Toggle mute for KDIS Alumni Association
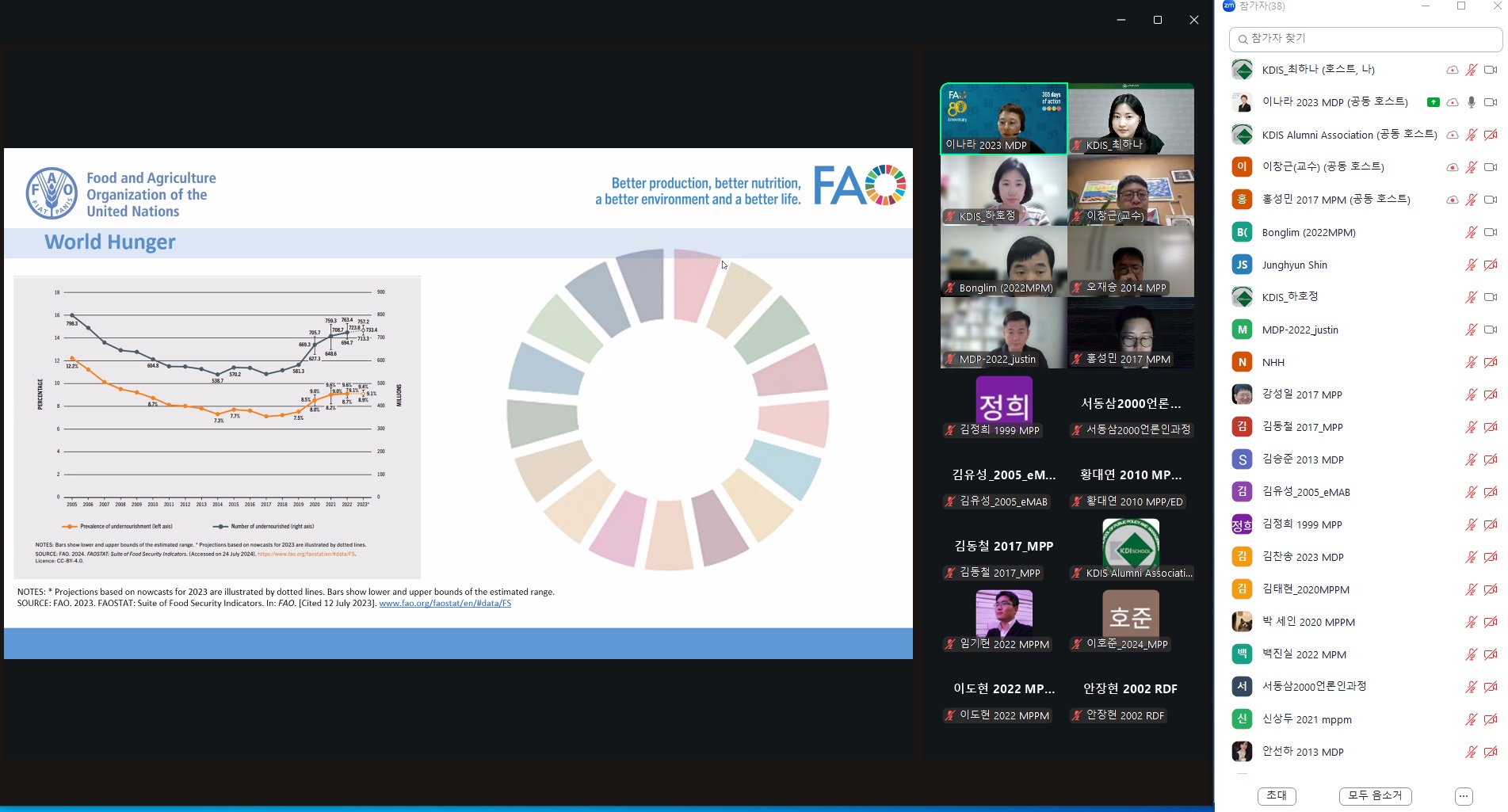 tap(1471, 135)
